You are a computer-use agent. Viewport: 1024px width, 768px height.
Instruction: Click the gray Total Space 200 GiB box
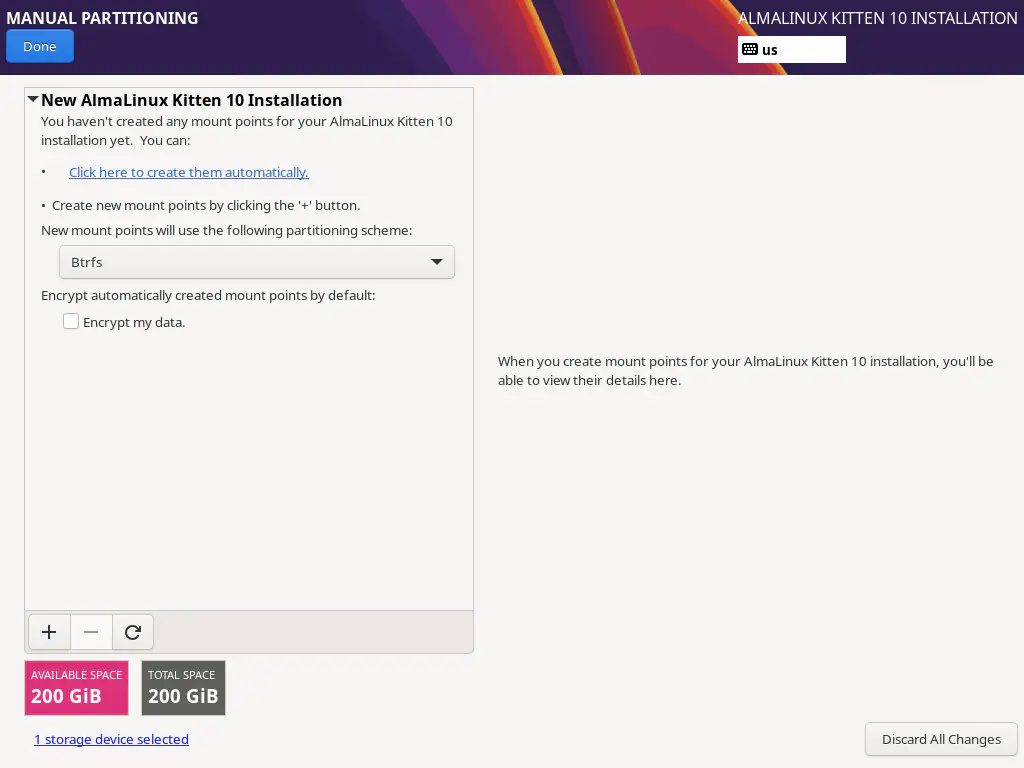coord(183,687)
